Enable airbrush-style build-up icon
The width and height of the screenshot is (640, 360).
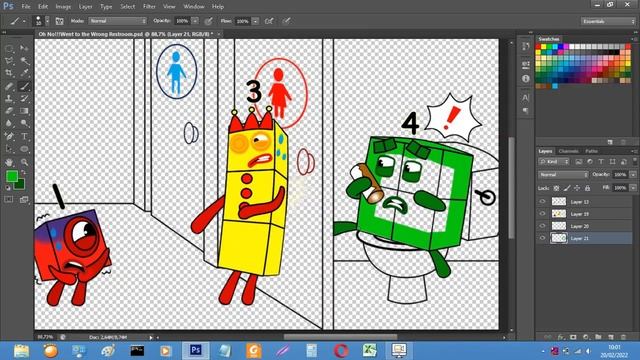[269, 21]
